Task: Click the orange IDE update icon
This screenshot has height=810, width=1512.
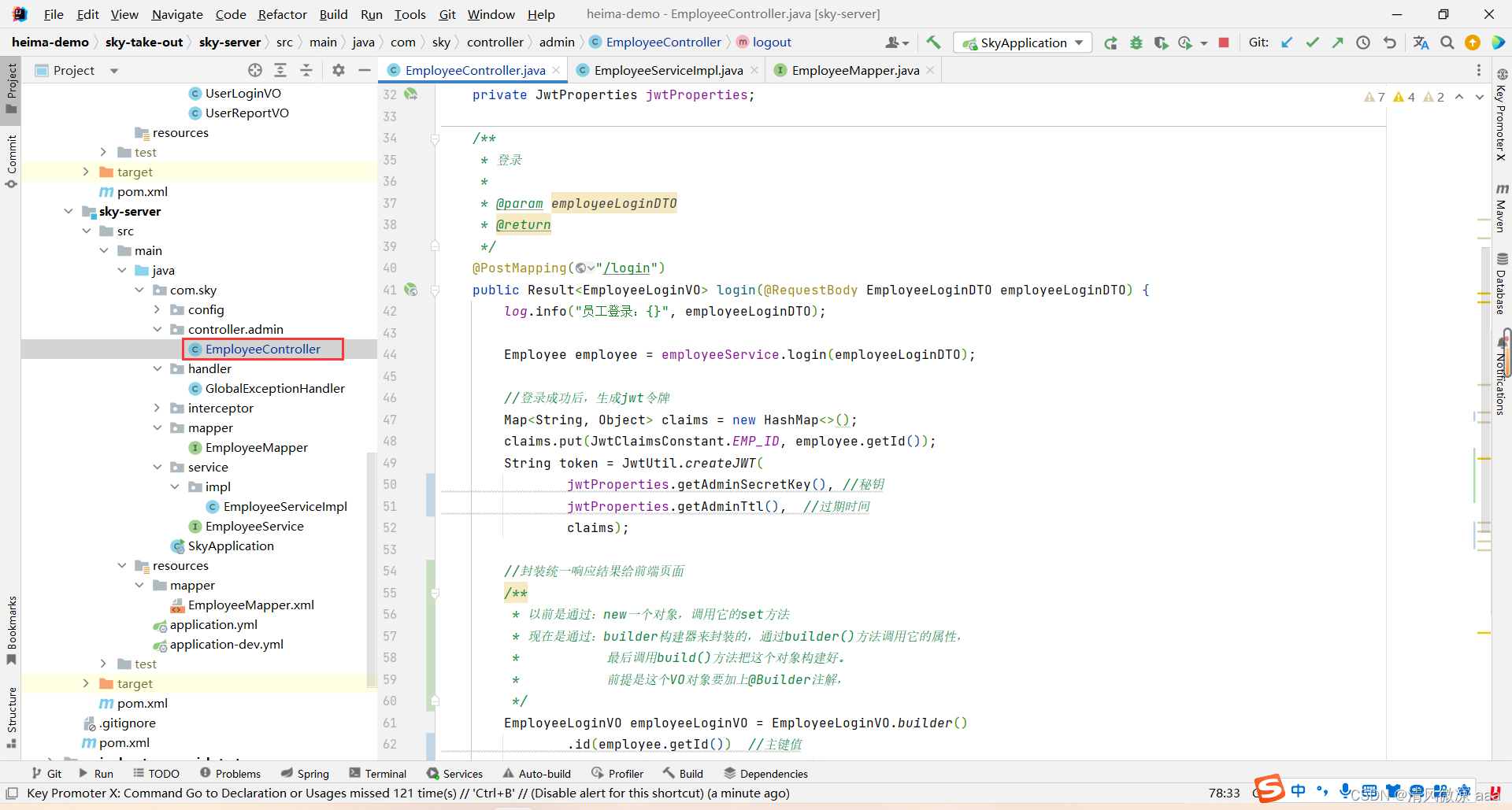Action: click(1472, 43)
